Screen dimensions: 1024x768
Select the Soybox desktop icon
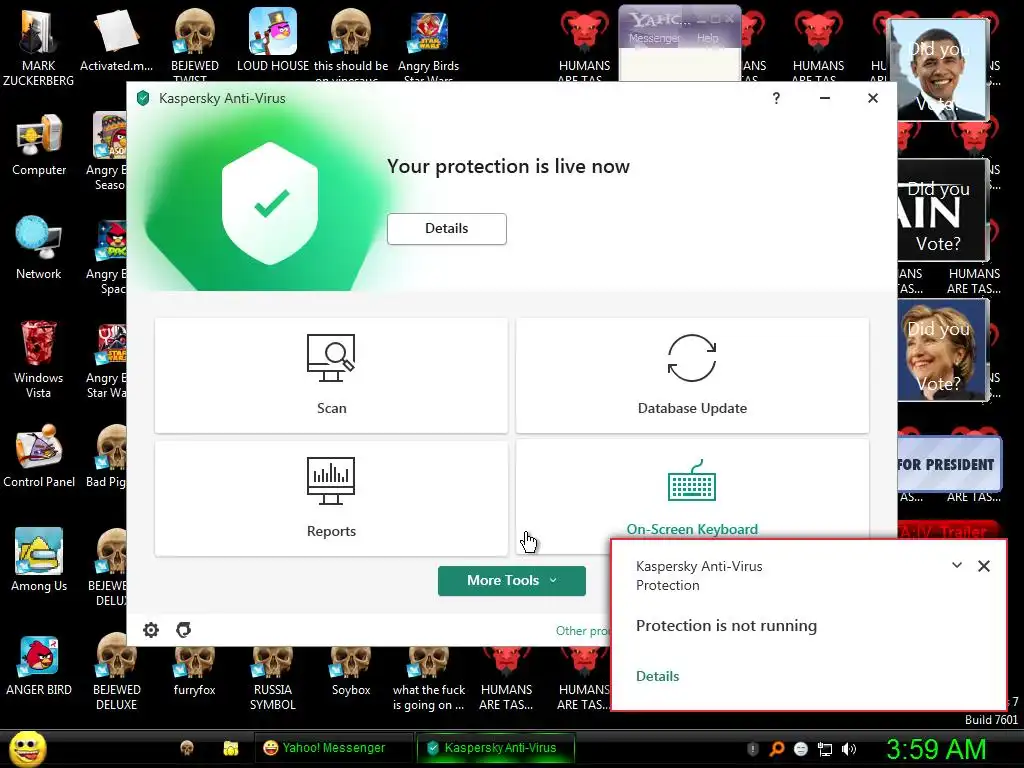351,671
